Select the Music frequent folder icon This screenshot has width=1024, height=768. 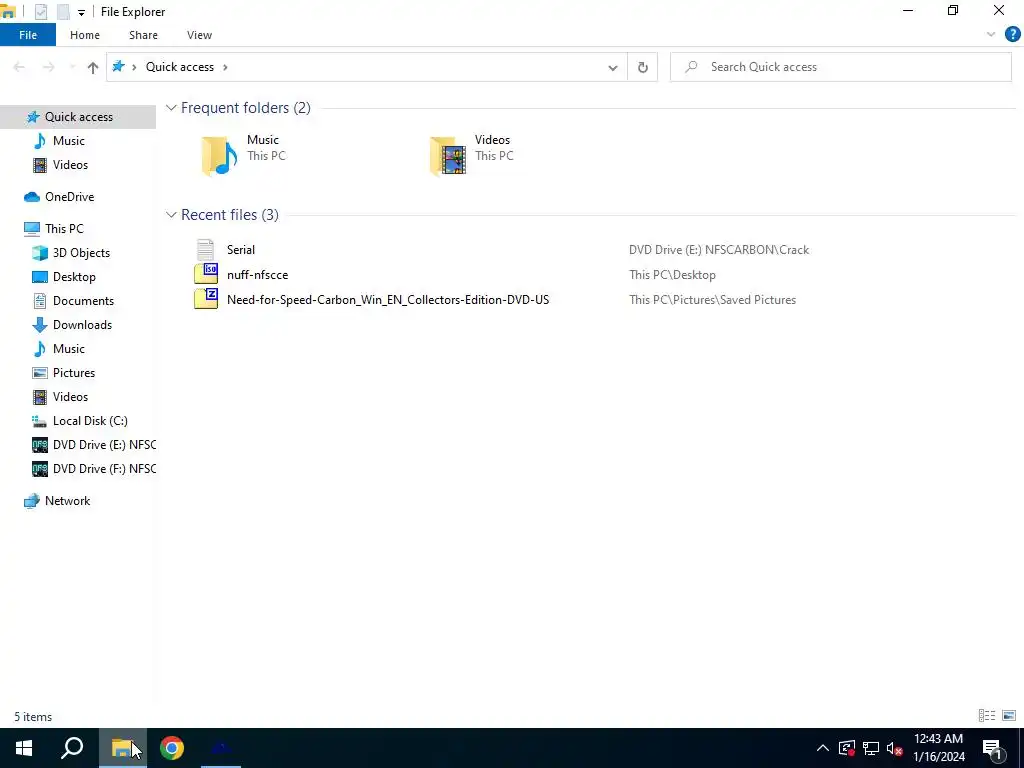coord(219,156)
